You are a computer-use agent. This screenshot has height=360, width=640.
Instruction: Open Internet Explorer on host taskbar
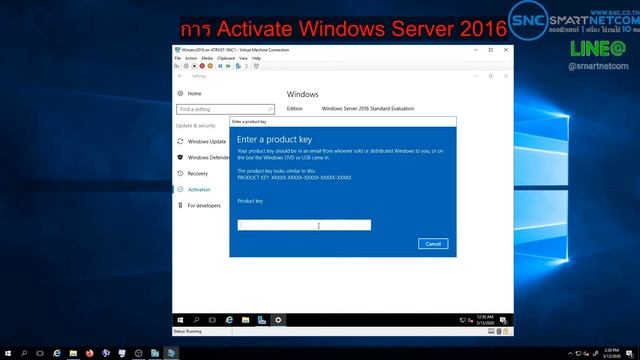[x=57, y=353]
